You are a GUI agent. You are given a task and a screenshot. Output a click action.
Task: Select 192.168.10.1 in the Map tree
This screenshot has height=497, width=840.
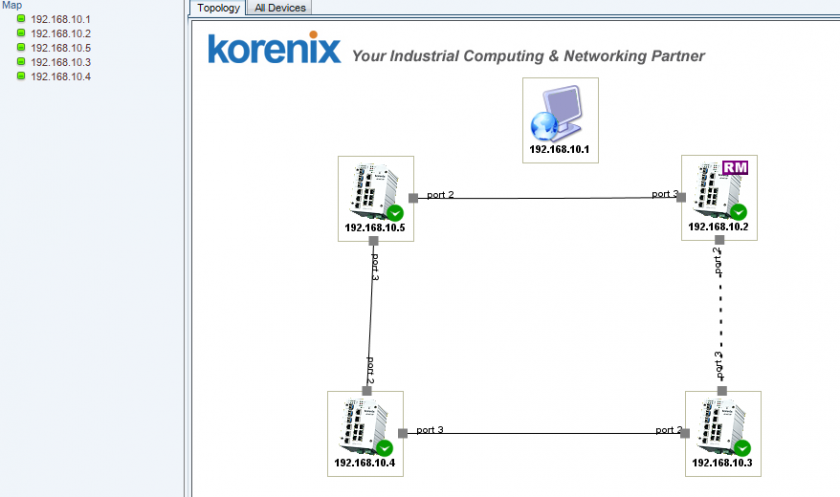pyautogui.click(x=61, y=19)
